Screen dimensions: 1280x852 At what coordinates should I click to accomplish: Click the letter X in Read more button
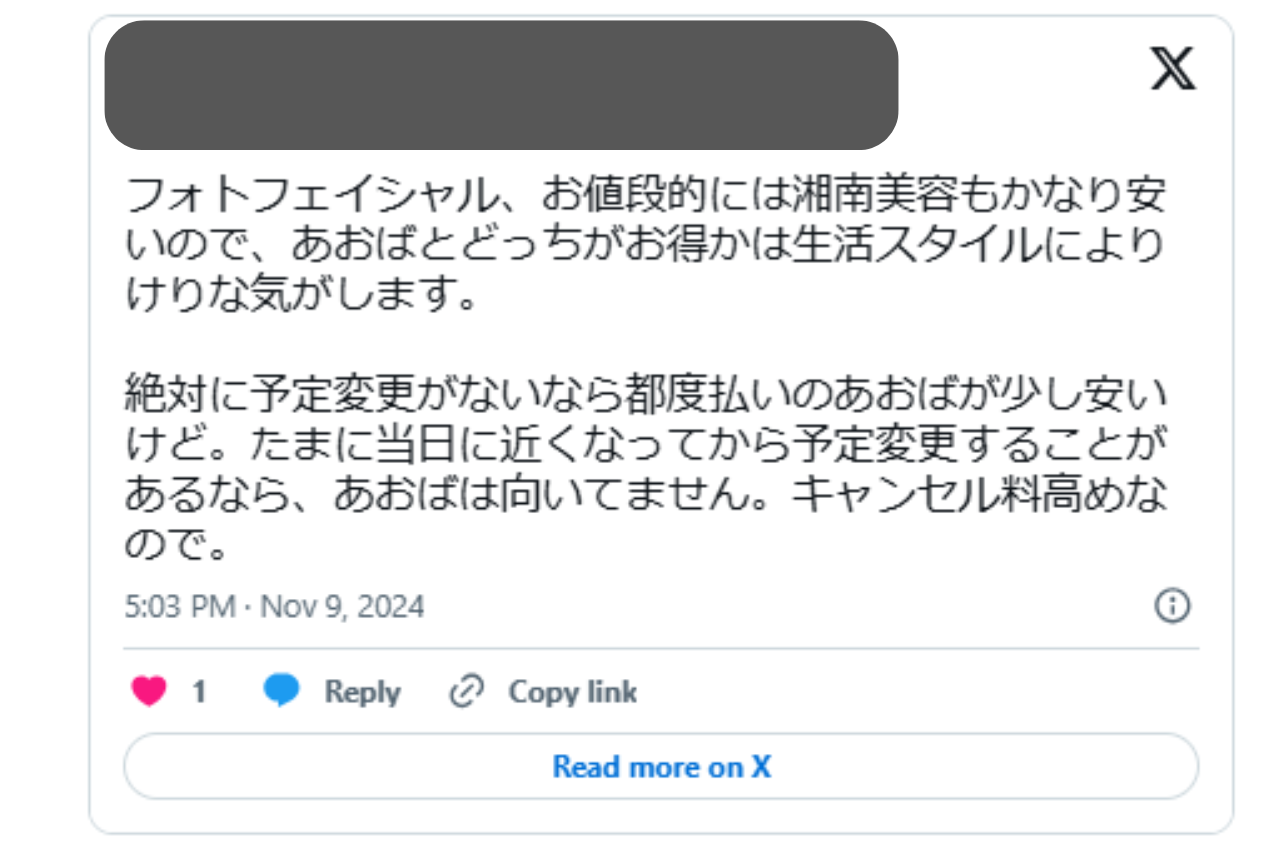(x=762, y=767)
